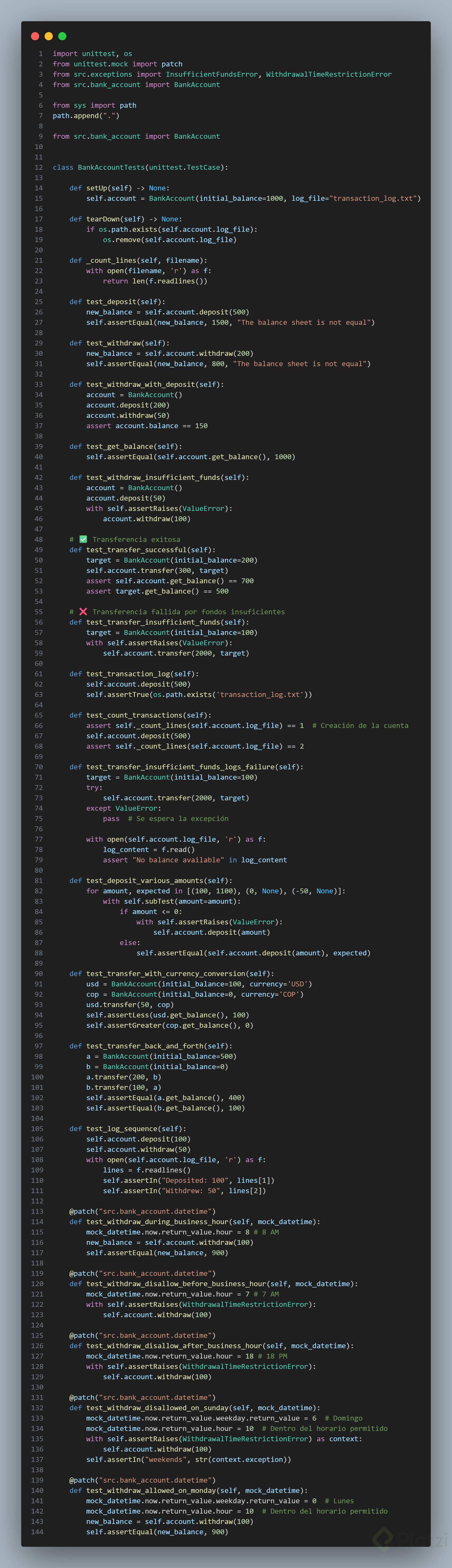Click the log_file="transaction_log.txt" argument in setUp
This screenshot has width=452, height=1568.
(354, 198)
